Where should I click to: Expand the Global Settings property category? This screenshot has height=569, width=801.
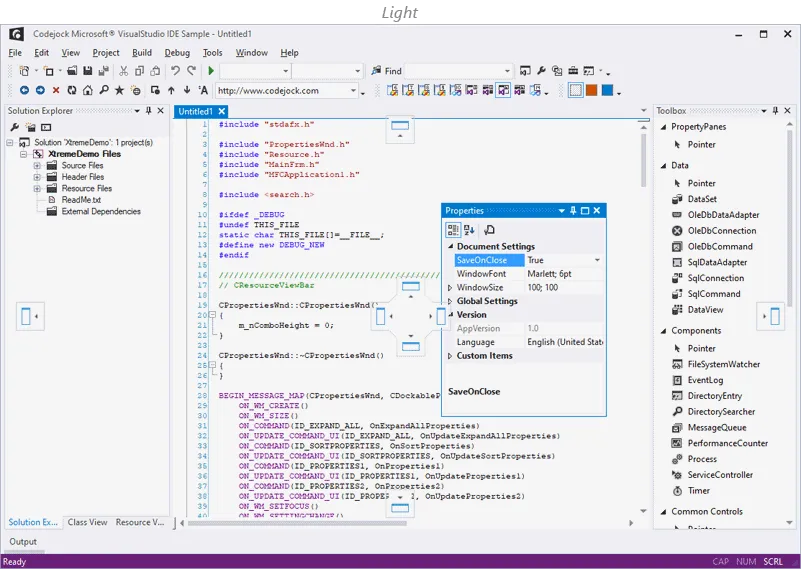pos(450,301)
